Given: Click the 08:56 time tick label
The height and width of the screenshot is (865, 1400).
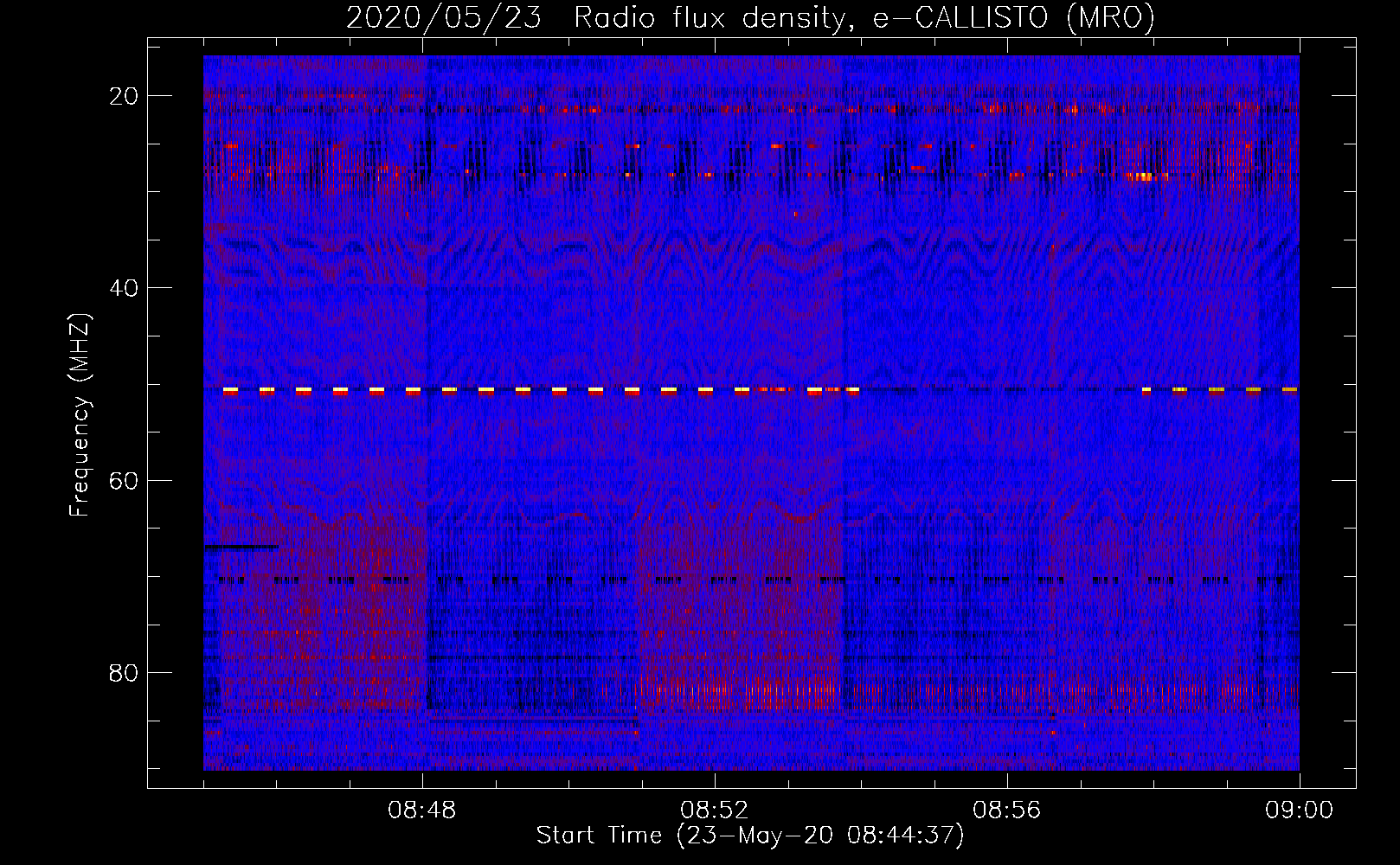Looking at the screenshot, I should (x=1007, y=811).
